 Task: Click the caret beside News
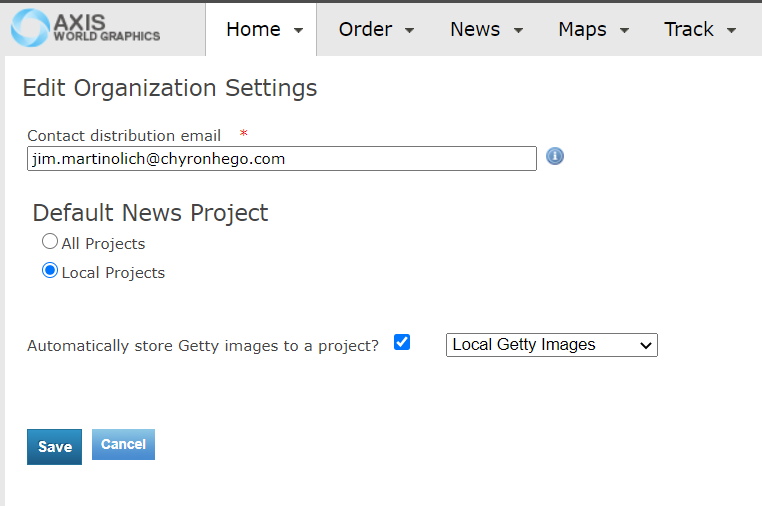click(x=518, y=31)
